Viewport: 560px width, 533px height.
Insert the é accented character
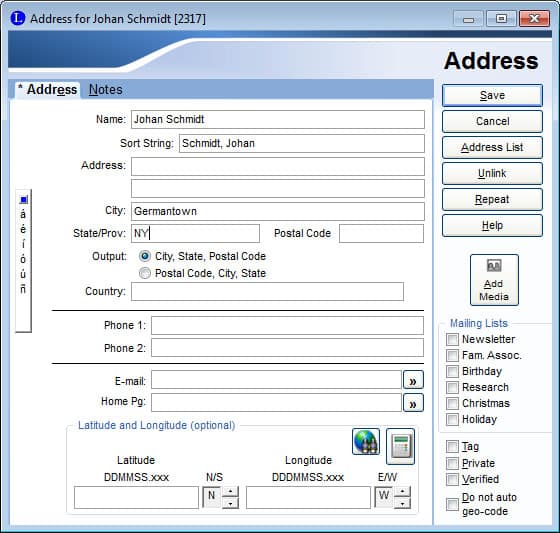23,229
